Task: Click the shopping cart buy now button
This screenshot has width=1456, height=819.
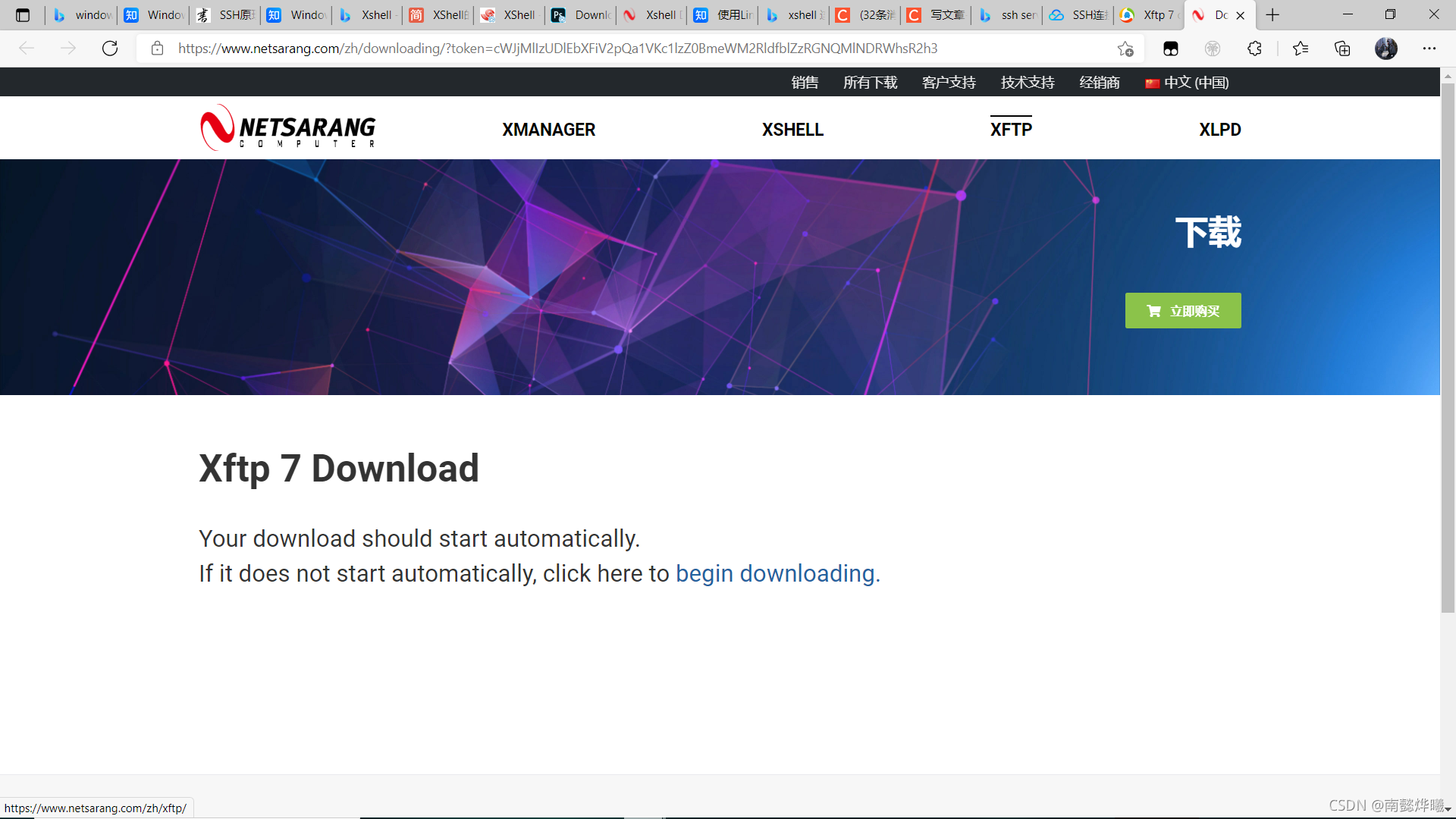Action: (1183, 311)
